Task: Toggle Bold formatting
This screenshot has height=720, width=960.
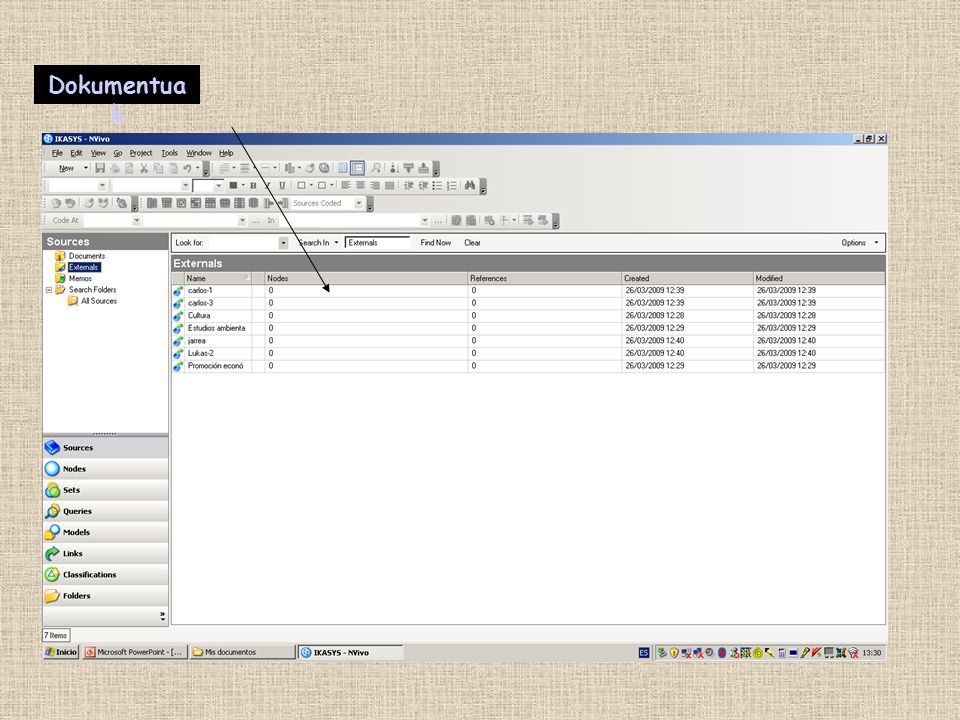Action: pyautogui.click(x=253, y=186)
